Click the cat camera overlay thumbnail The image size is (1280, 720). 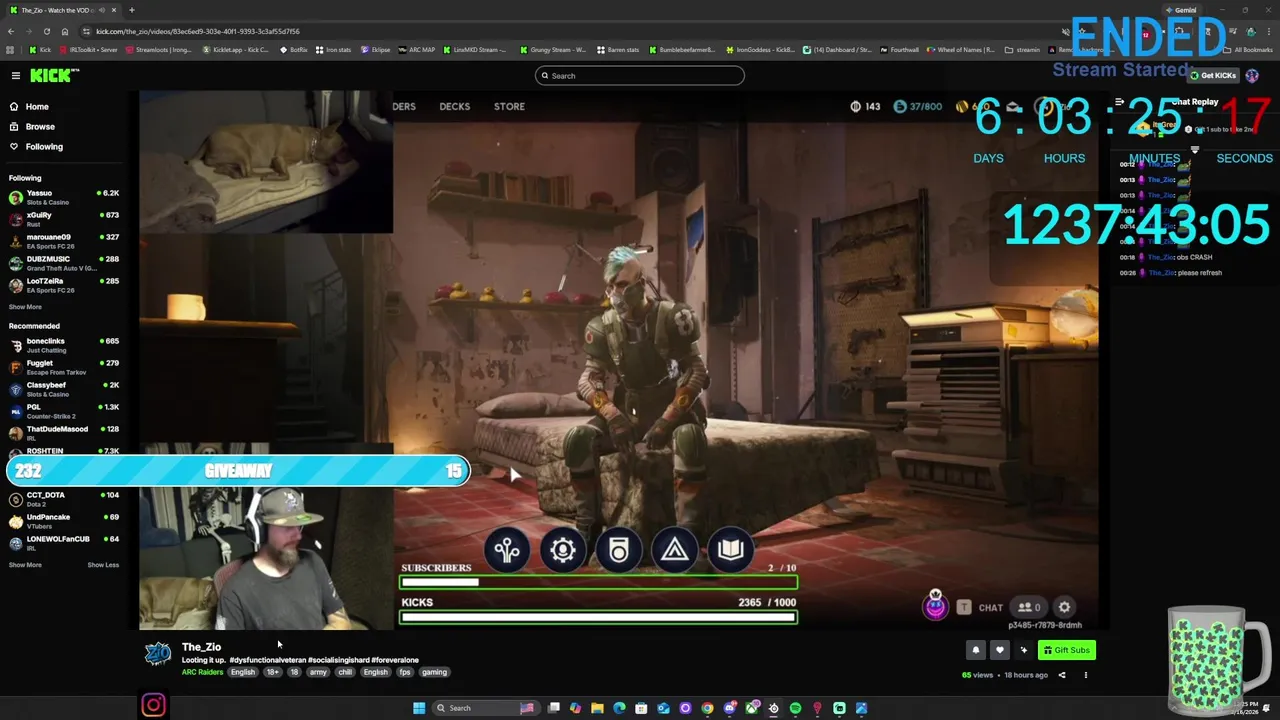tap(266, 162)
